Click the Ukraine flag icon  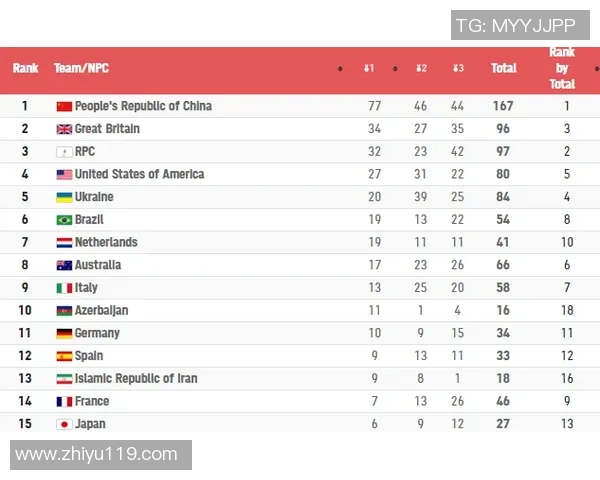(x=64, y=197)
